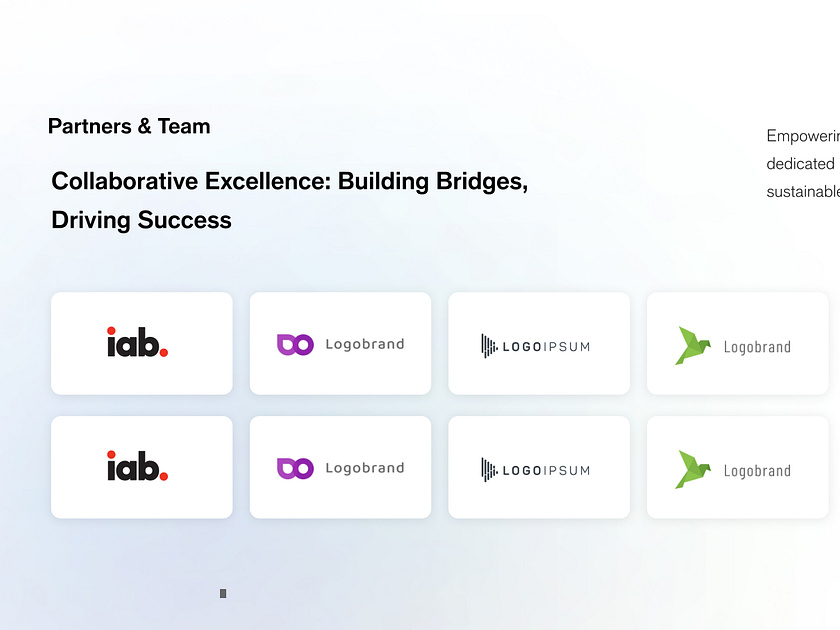
Task: Select the purple Logobrand mask logo, bottom row
Action: pos(340,467)
